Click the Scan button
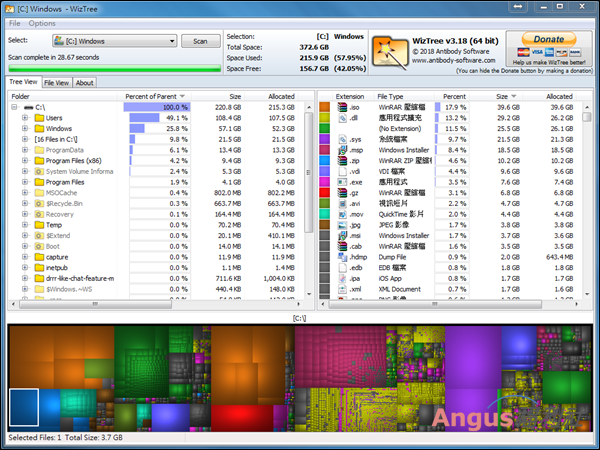 click(201, 41)
